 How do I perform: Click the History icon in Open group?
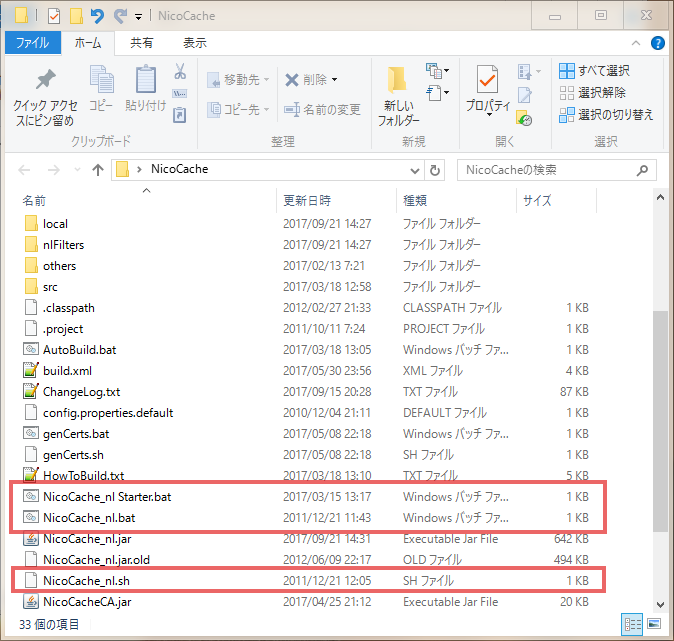coord(524,118)
